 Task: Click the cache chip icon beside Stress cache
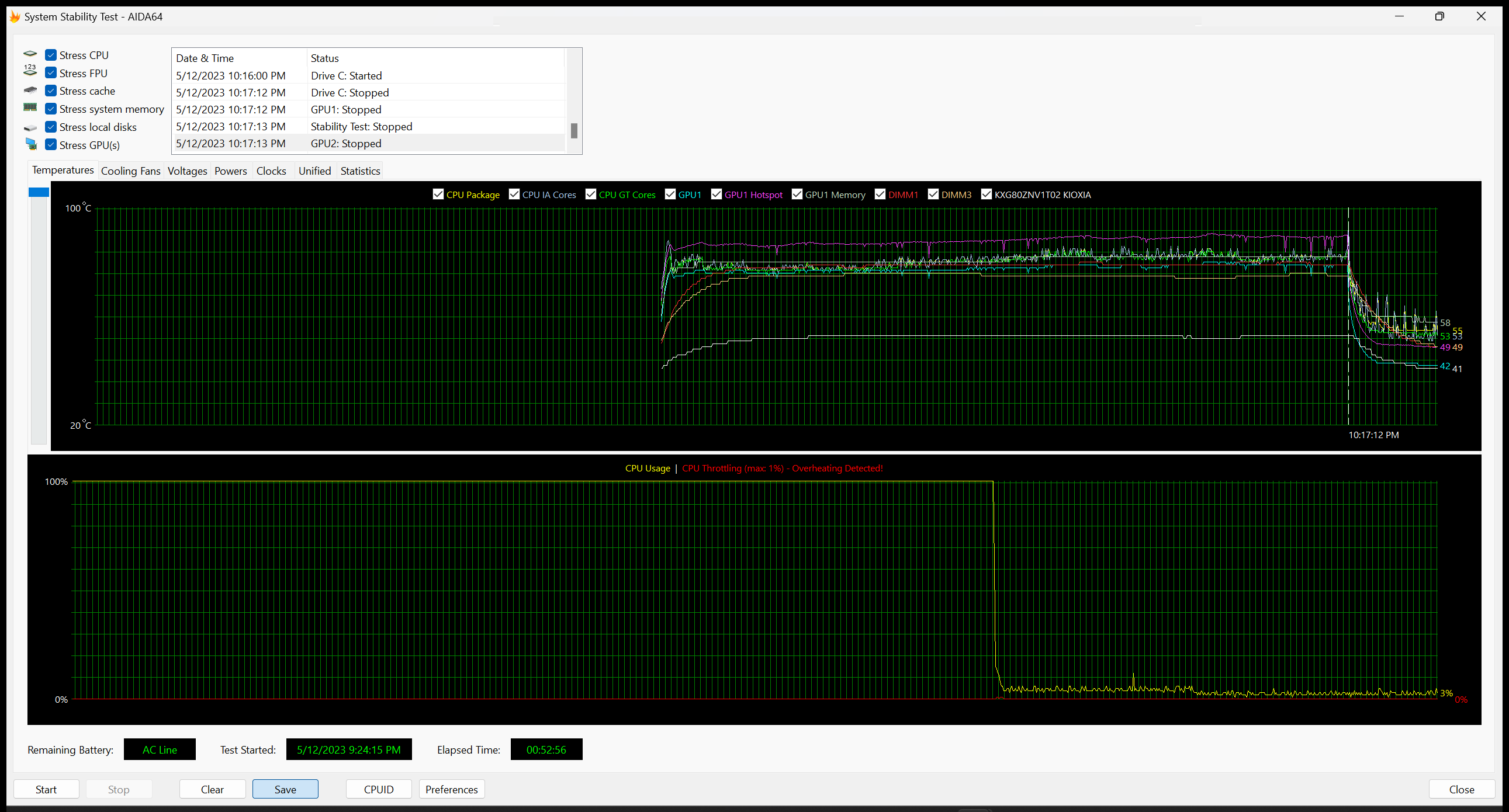[x=30, y=90]
